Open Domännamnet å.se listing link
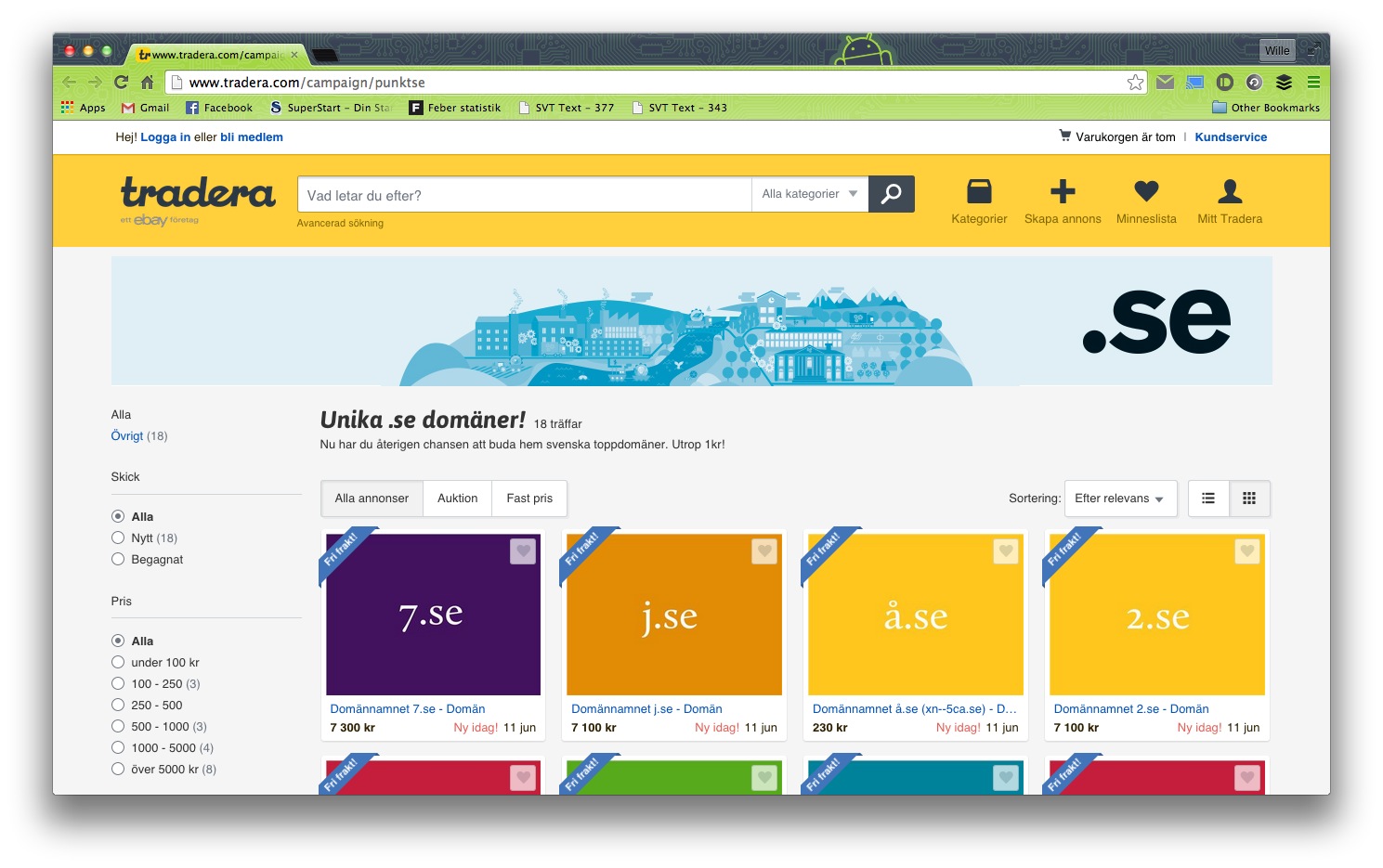 click(x=915, y=708)
